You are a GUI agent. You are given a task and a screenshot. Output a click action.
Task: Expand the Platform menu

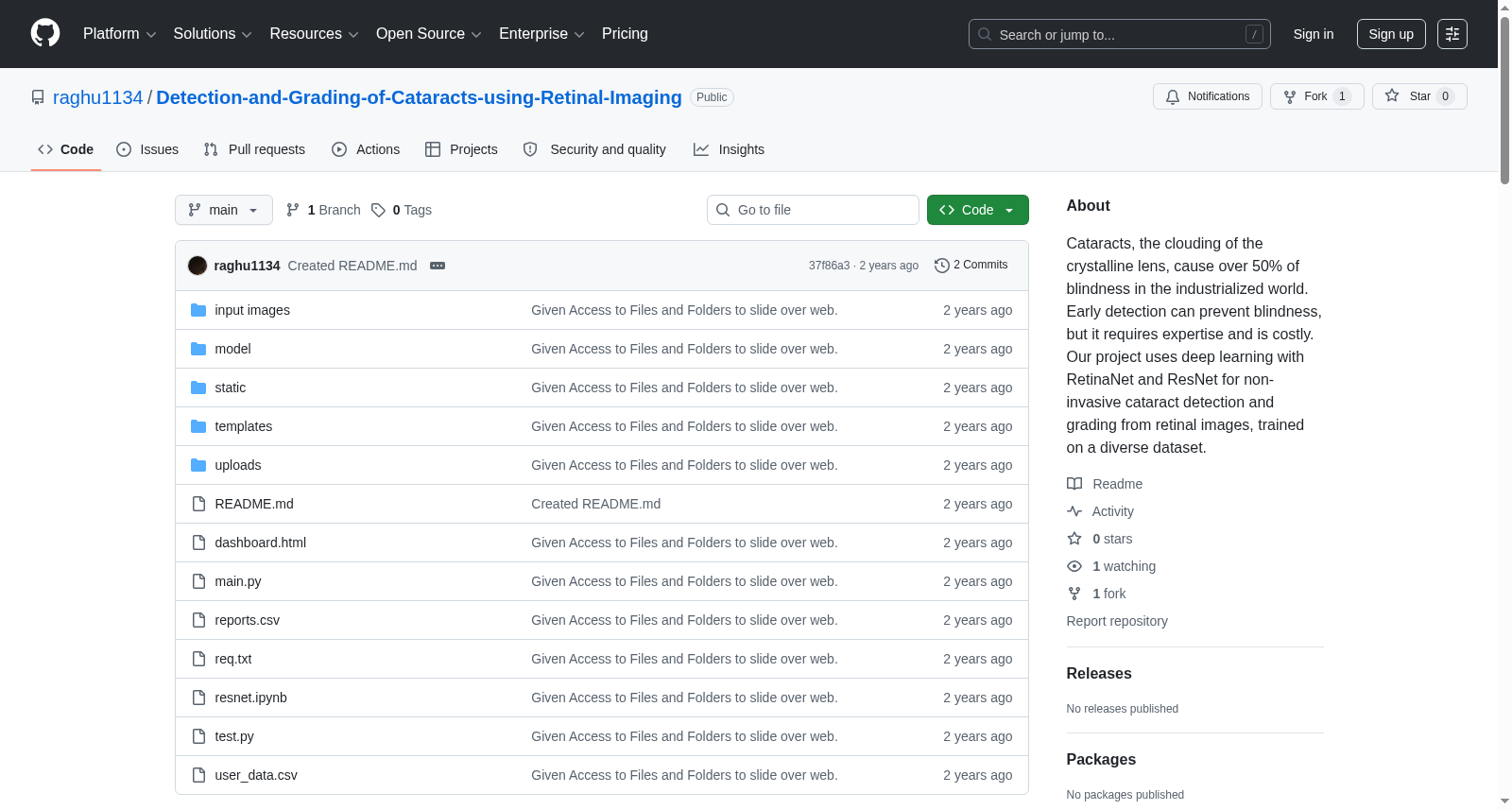pyautogui.click(x=119, y=34)
